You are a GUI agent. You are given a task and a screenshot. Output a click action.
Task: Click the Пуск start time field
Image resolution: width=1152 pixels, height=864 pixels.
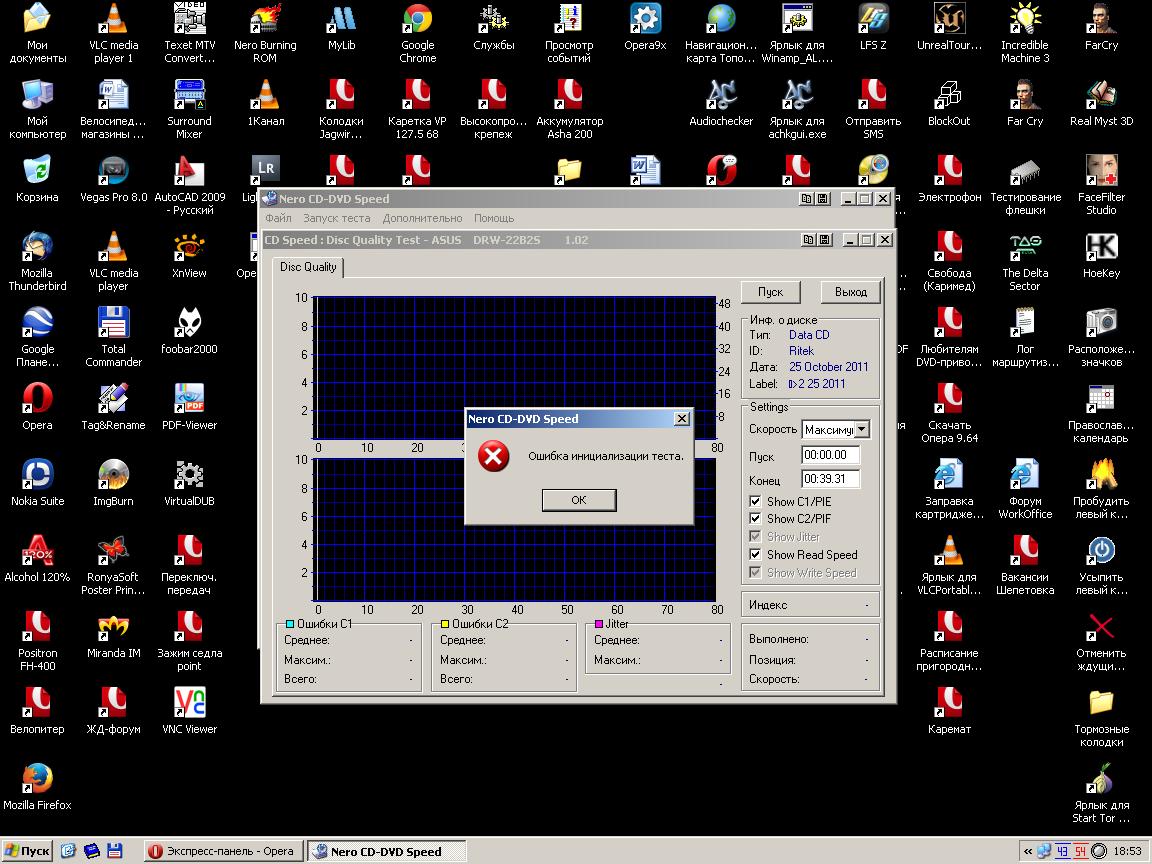pos(830,455)
